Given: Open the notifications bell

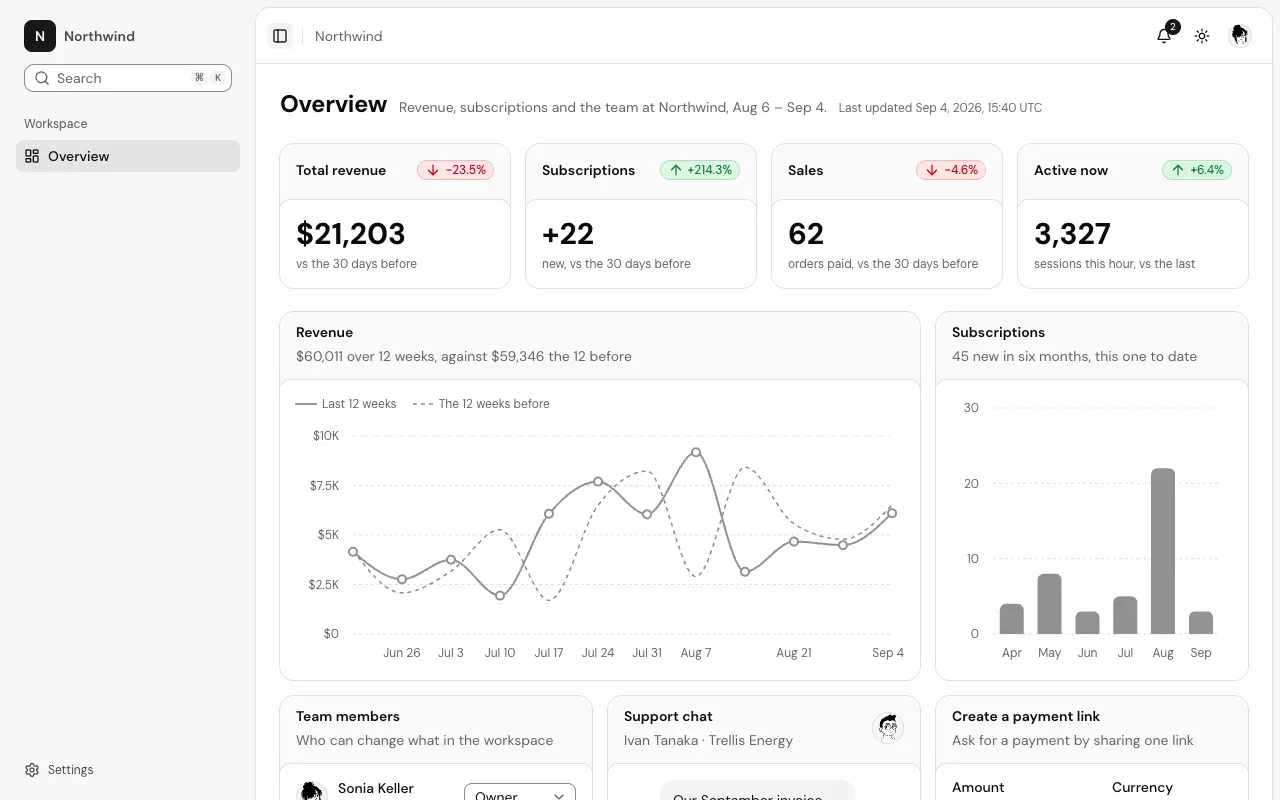Looking at the screenshot, I should coord(1164,36).
